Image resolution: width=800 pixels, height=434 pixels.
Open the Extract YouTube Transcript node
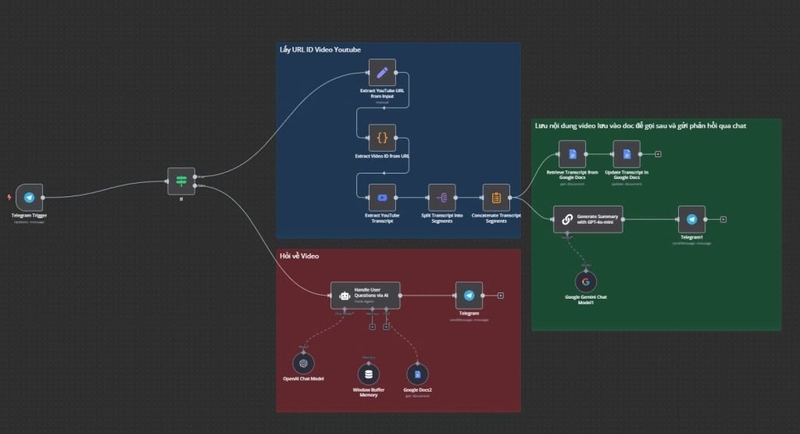pyautogui.click(x=382, y=197)
